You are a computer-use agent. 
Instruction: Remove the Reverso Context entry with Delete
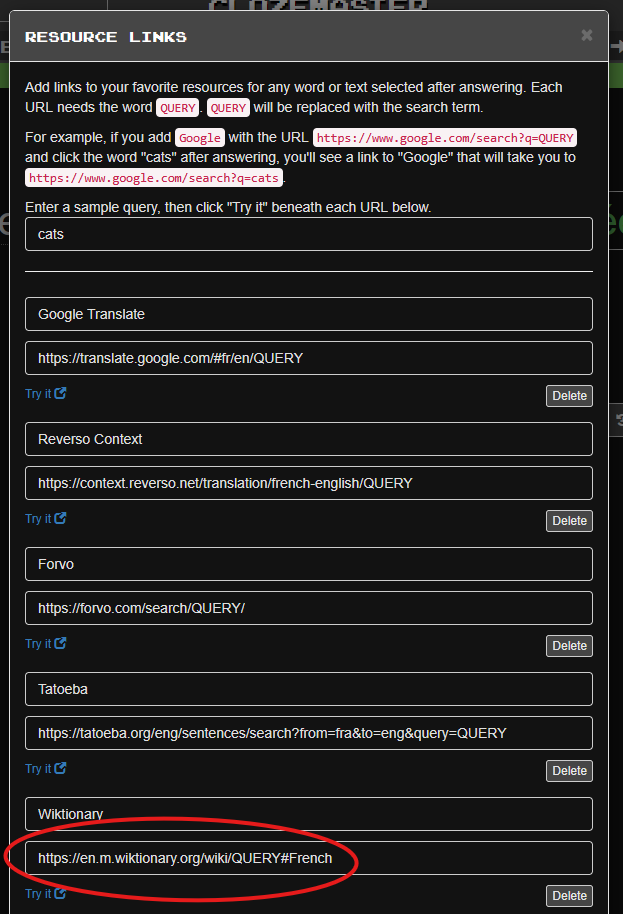tap(569, 521)
